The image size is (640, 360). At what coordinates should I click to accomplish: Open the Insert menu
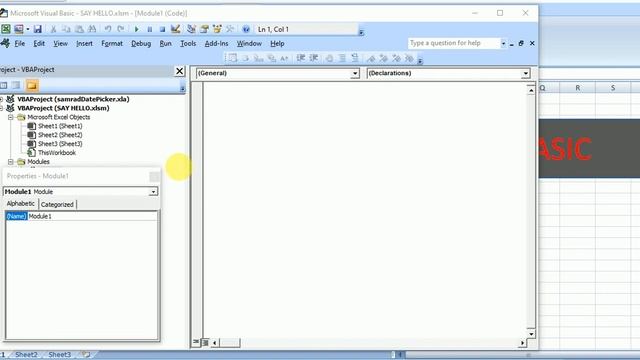click(84, 43)
